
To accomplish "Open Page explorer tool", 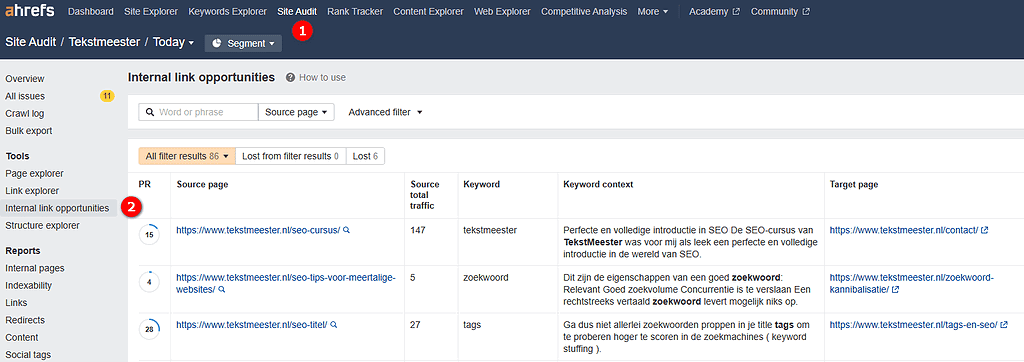I will [x=35, y=173].
